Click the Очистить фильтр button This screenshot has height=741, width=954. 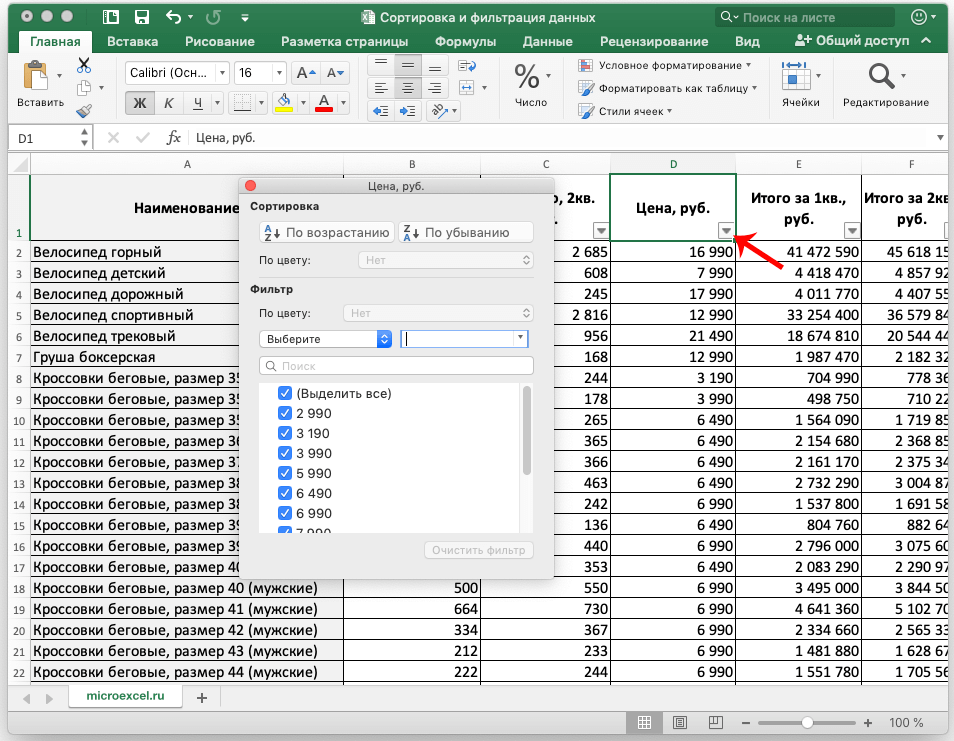click(x=478, y=550)
